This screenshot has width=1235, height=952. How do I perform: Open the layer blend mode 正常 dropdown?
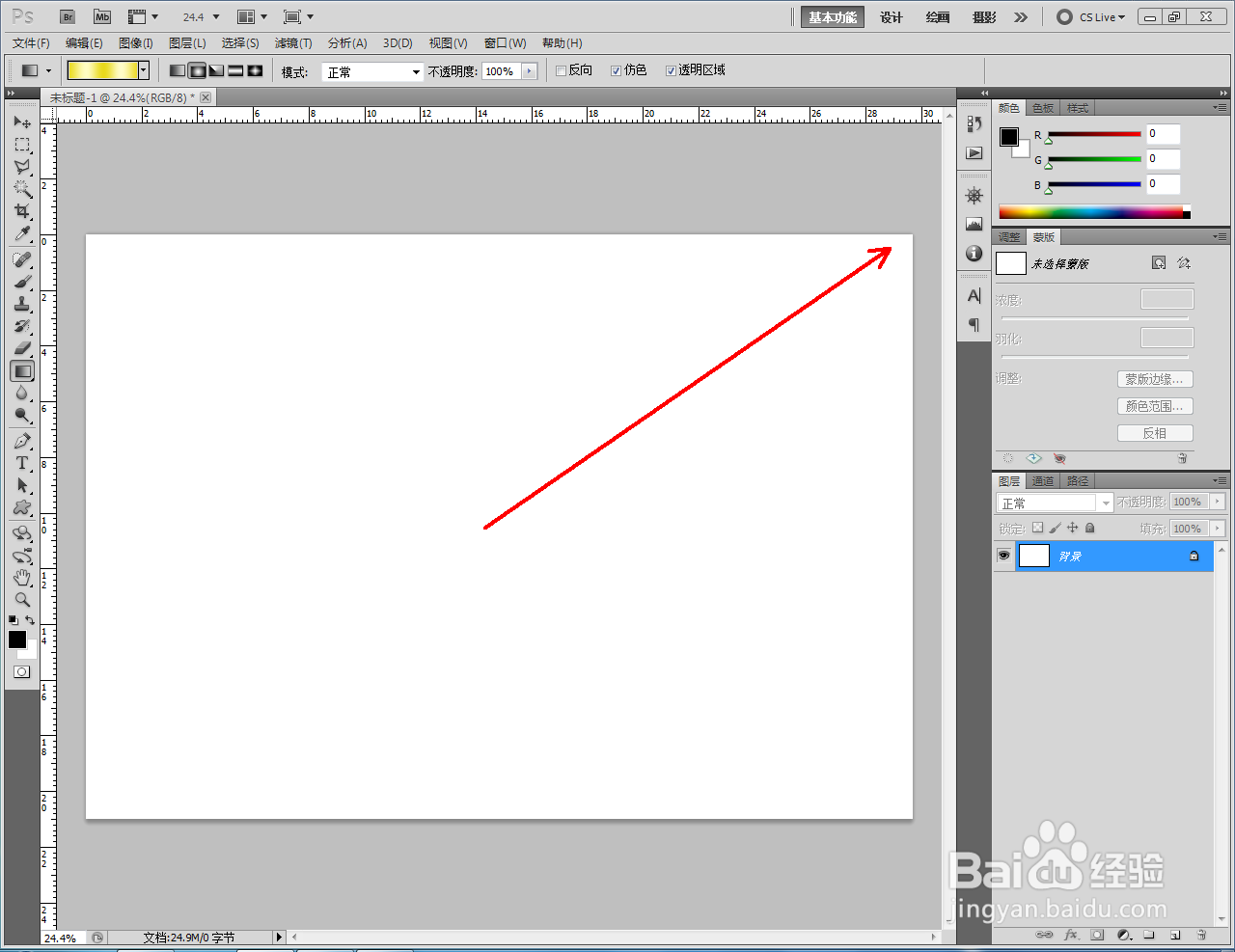pos(1055,503)
